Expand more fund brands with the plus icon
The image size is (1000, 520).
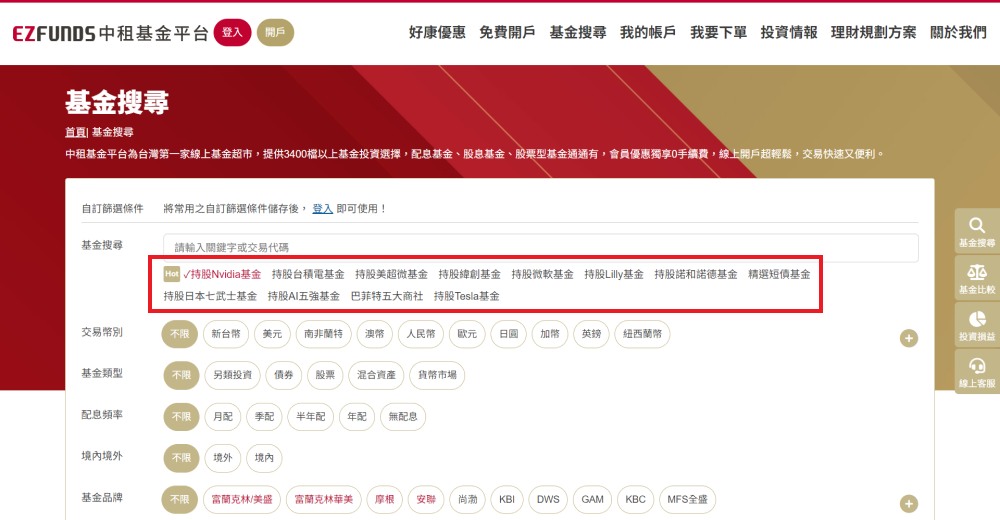click(x=909, y=504)
